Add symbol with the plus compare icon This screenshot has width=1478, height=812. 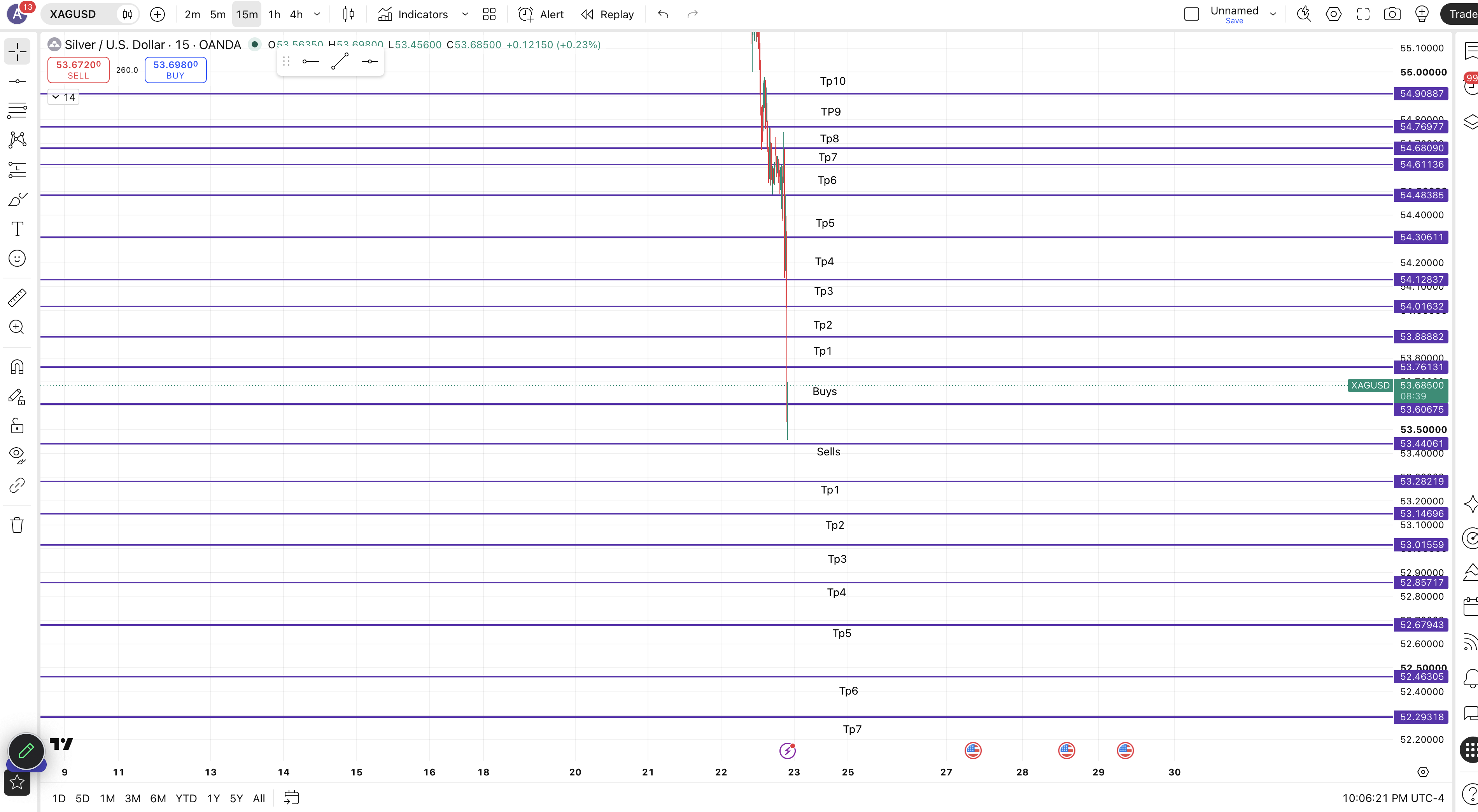[157, 14]
